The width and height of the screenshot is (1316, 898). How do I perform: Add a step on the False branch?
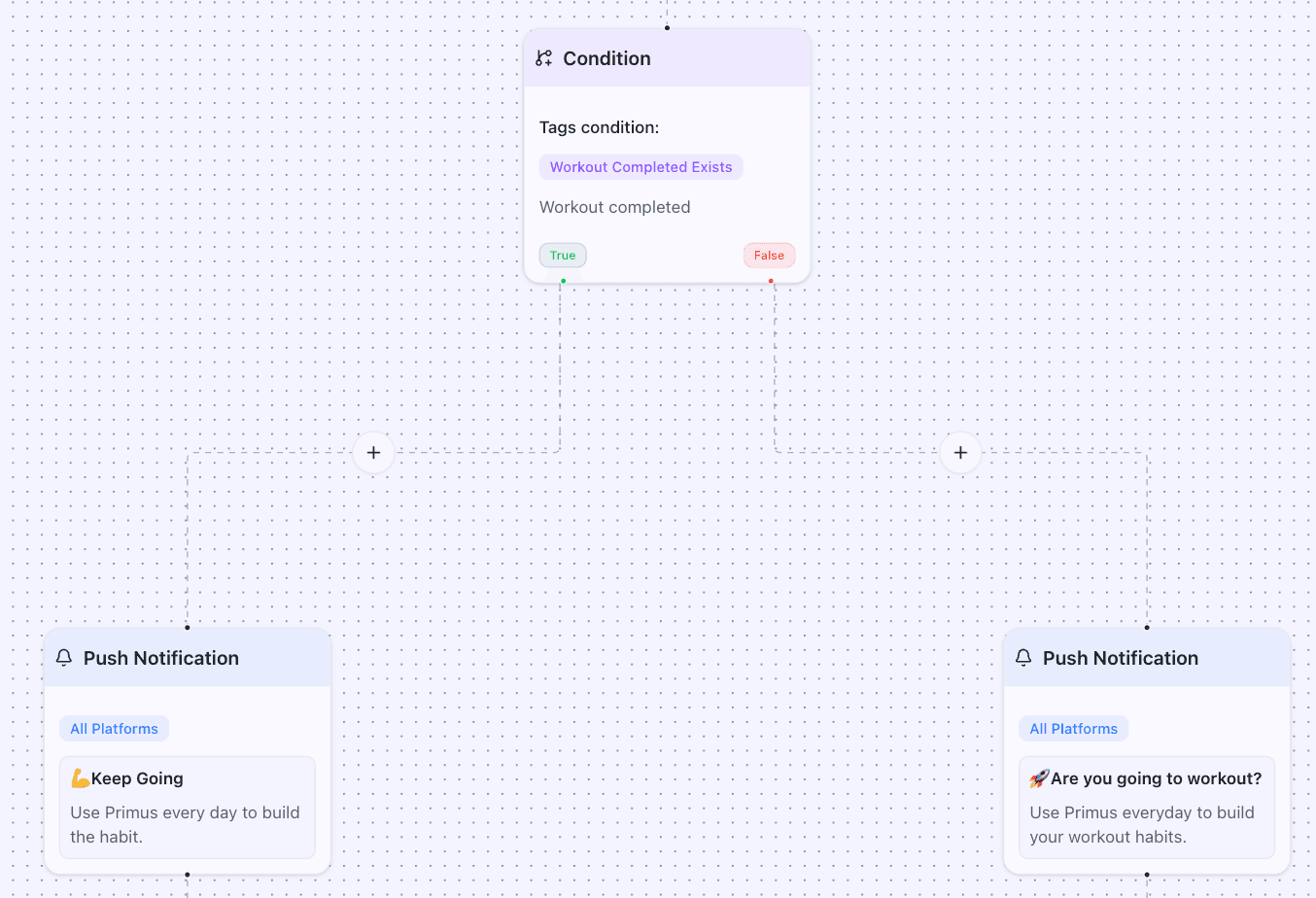click(x=960, y=453)
